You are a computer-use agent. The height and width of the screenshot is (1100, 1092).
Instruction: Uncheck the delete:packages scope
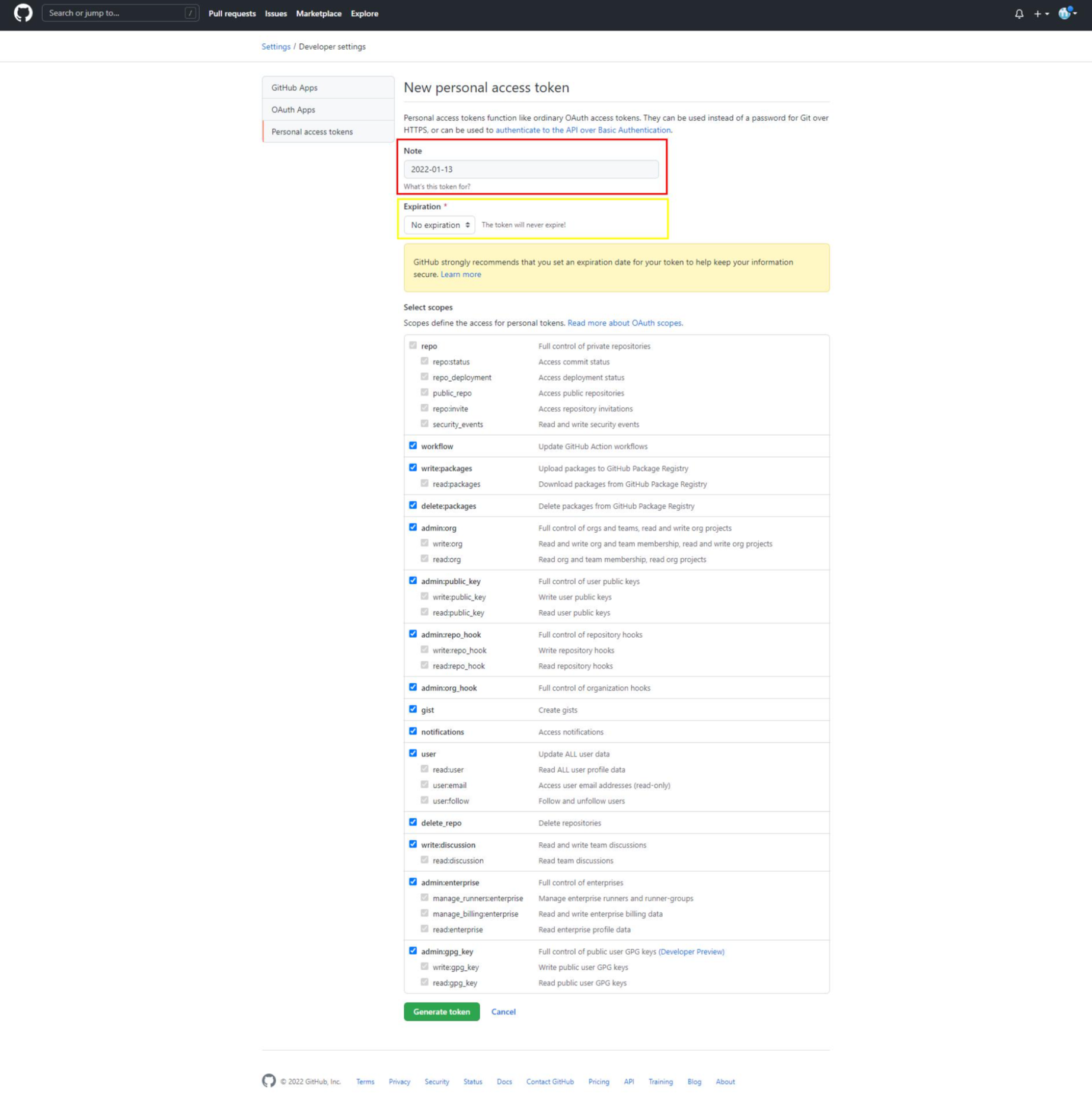pos(413,506)
